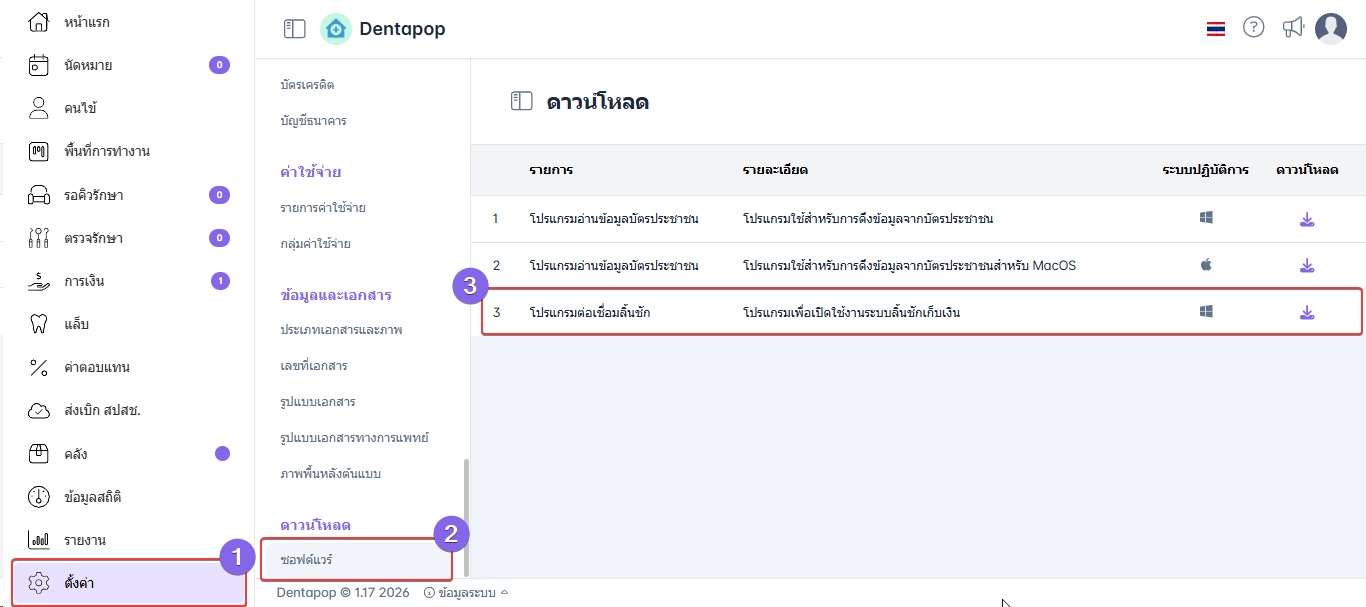The height and width of the screenshot is (607, 1366).
Task: Click Windows OS icon in row 1
Action: pyautogui.click(x=1206, y=217)
